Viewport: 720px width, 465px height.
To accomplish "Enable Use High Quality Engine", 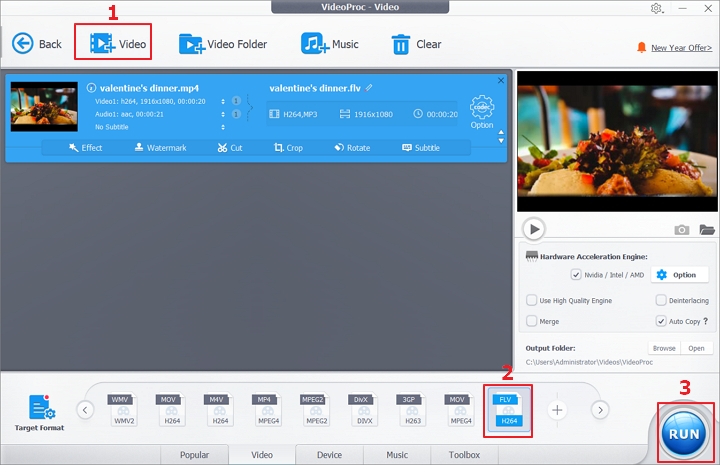I will pos(531,300).
